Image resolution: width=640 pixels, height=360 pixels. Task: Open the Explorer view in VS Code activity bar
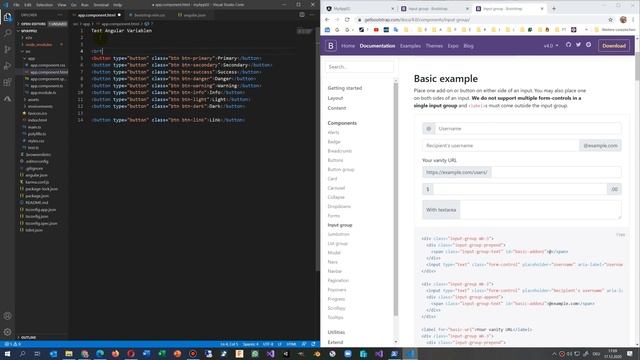tap(7, 17)
